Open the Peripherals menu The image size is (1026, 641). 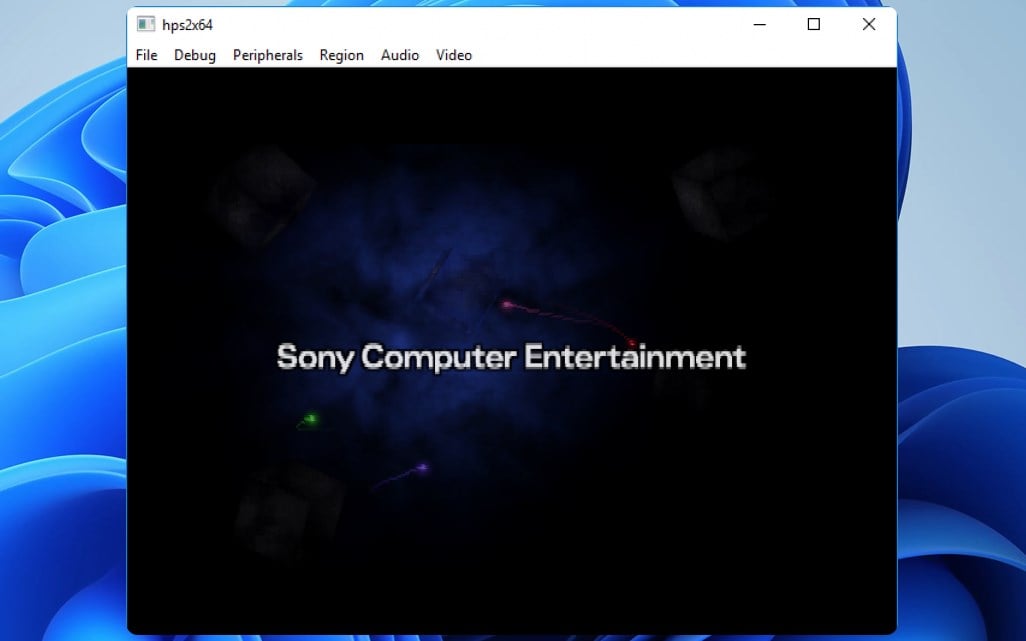[268, 55]
